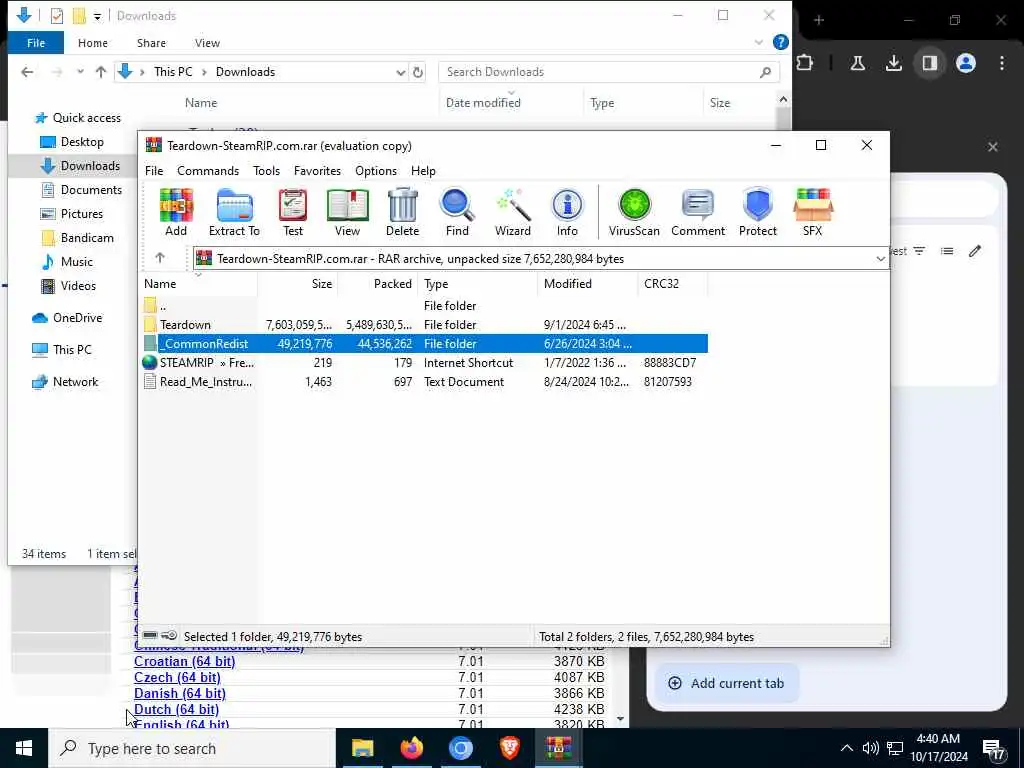Open the Options menu
This screenshot has height=768, width=1024.
(376, 171)
